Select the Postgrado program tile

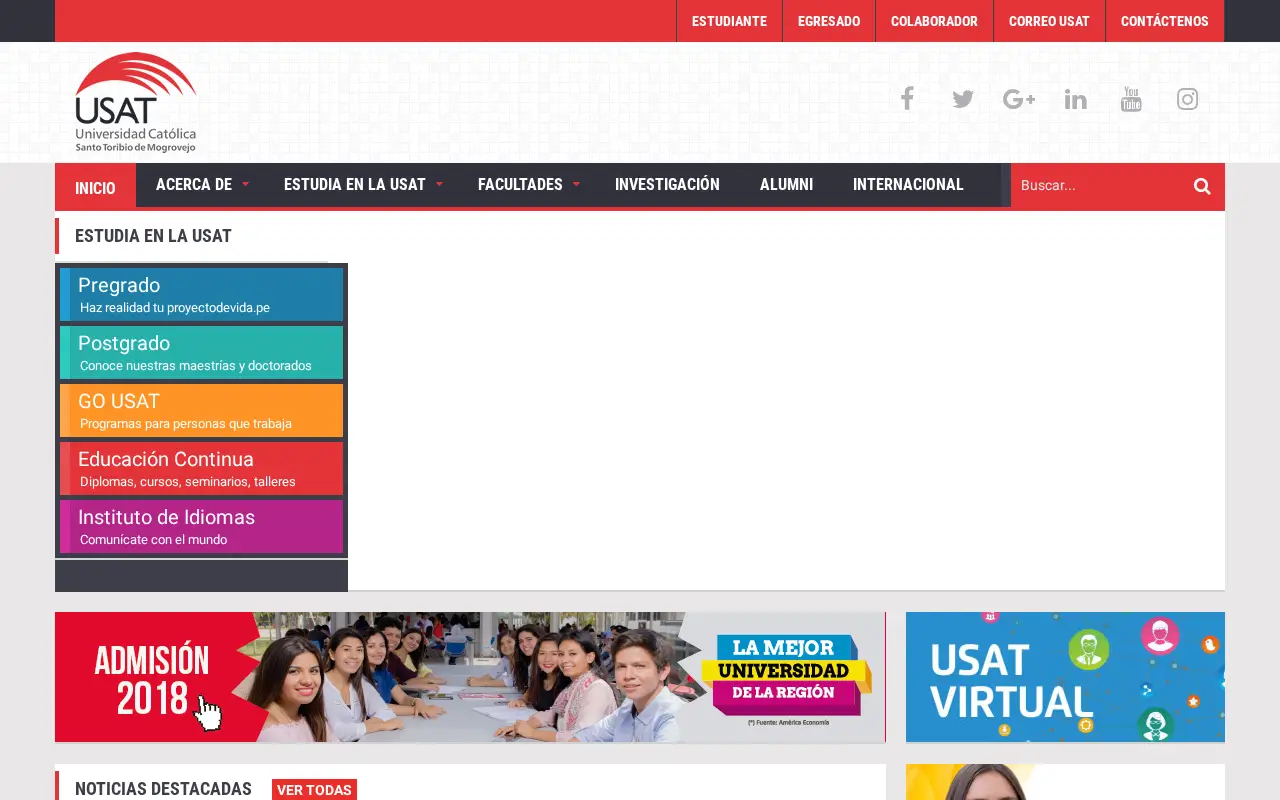click(201, 352)
